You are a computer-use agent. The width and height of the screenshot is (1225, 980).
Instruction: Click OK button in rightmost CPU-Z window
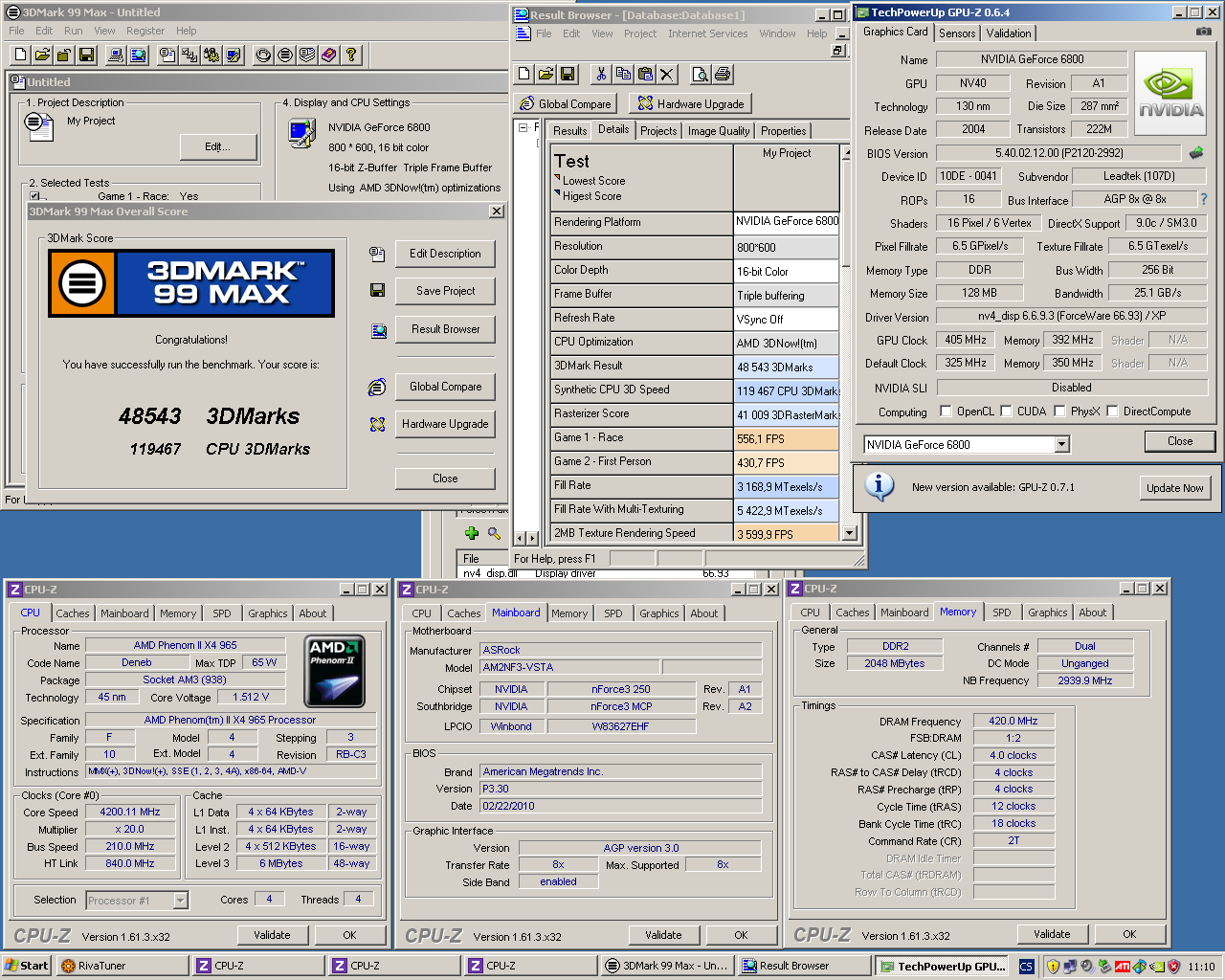1129,934
